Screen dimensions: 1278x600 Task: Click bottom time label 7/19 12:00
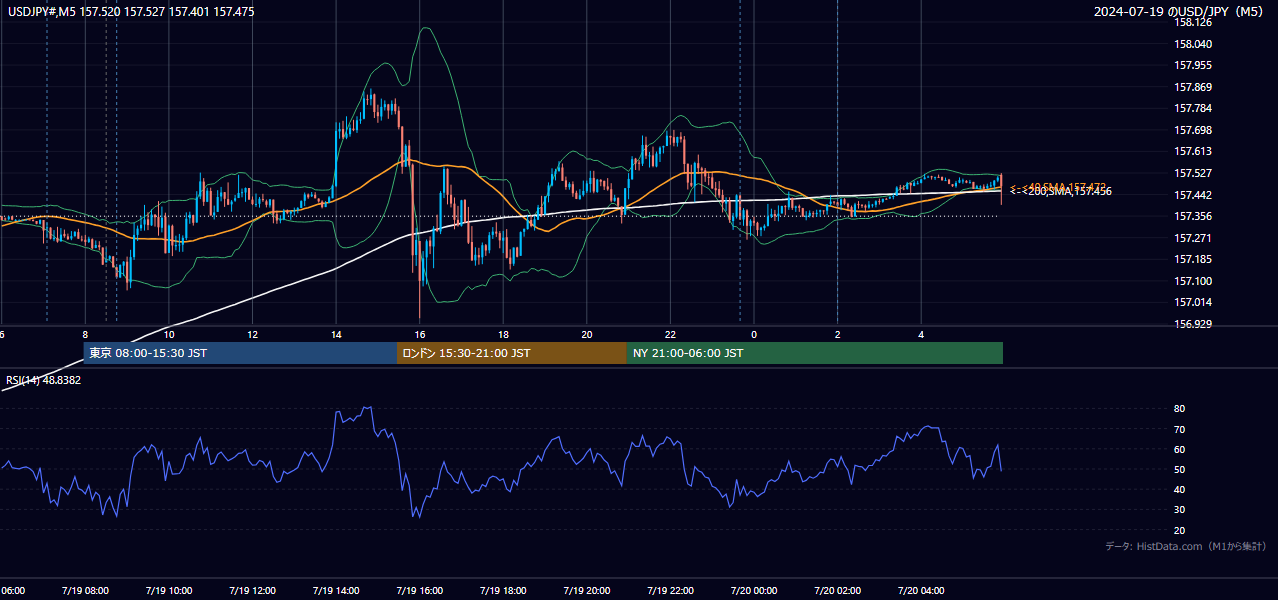252,591
